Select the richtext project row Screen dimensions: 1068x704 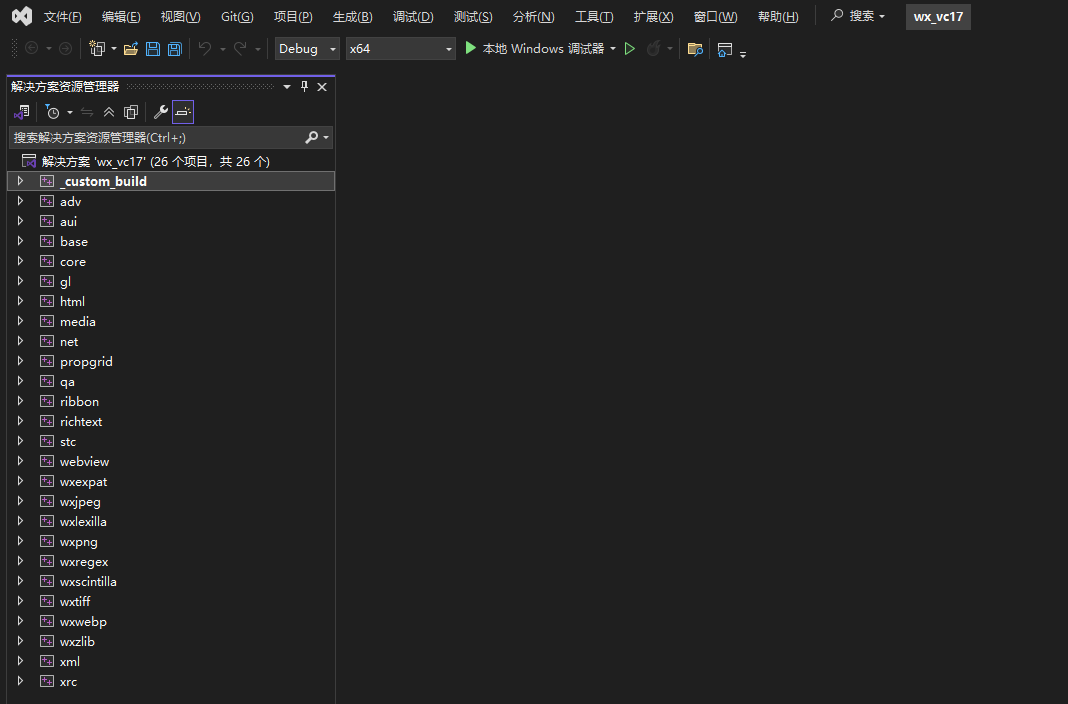click(171, 421)
